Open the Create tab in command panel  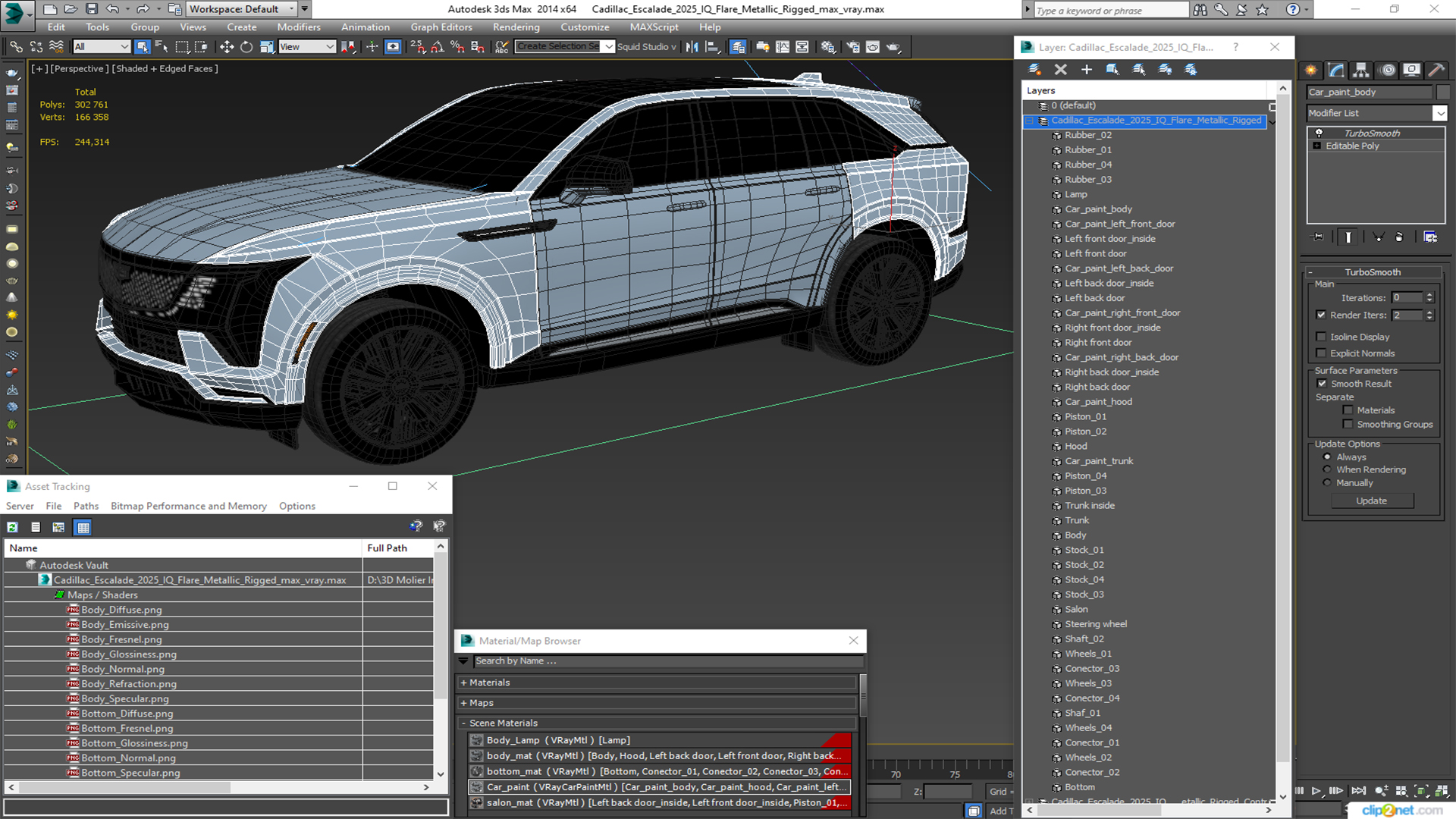pyautogui.click(x=1311, y=70)
